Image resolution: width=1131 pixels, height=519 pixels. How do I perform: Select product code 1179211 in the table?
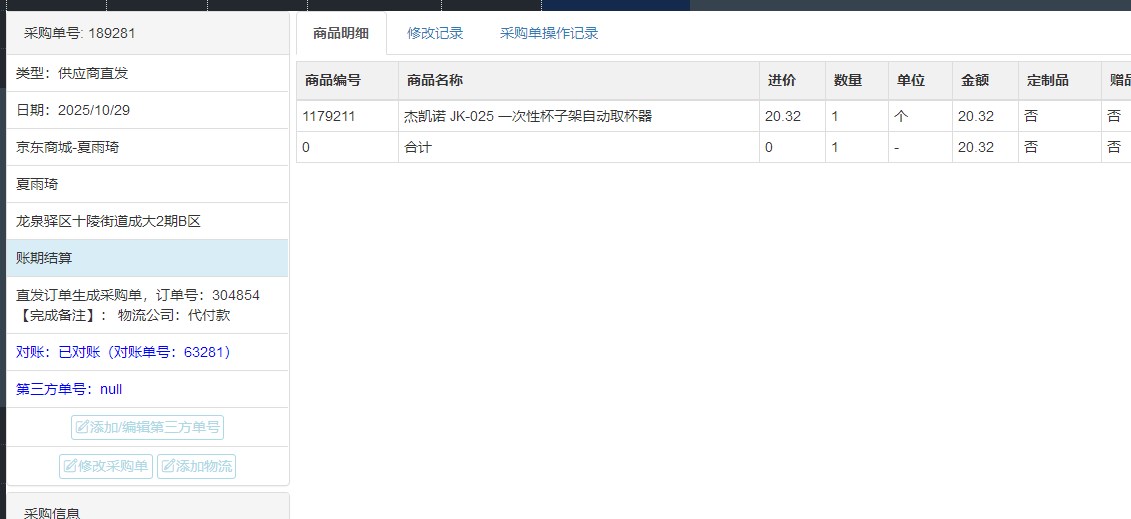pyautogui.click(x=329, y=116)
